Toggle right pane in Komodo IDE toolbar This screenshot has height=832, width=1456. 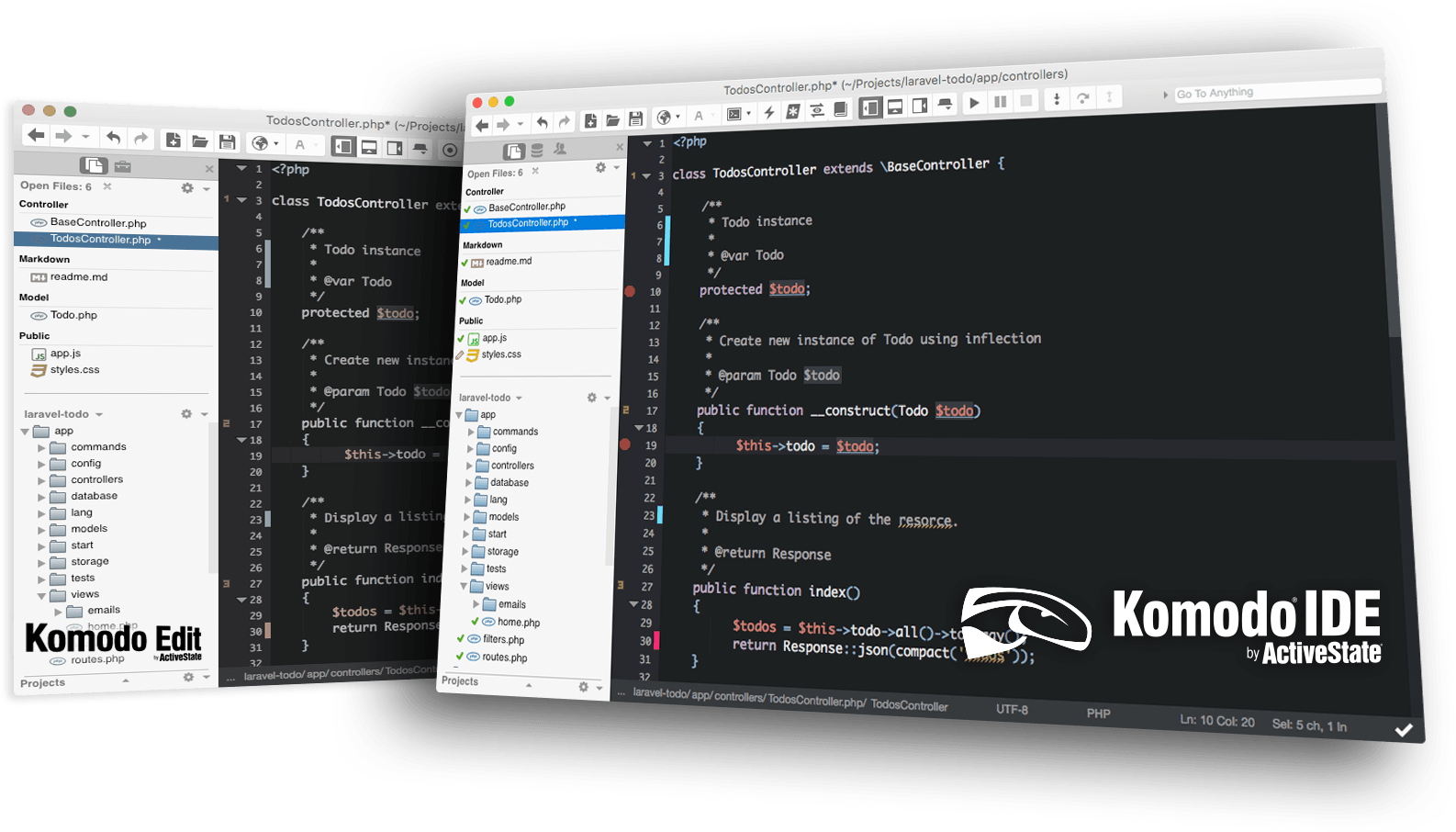(919, 106)
